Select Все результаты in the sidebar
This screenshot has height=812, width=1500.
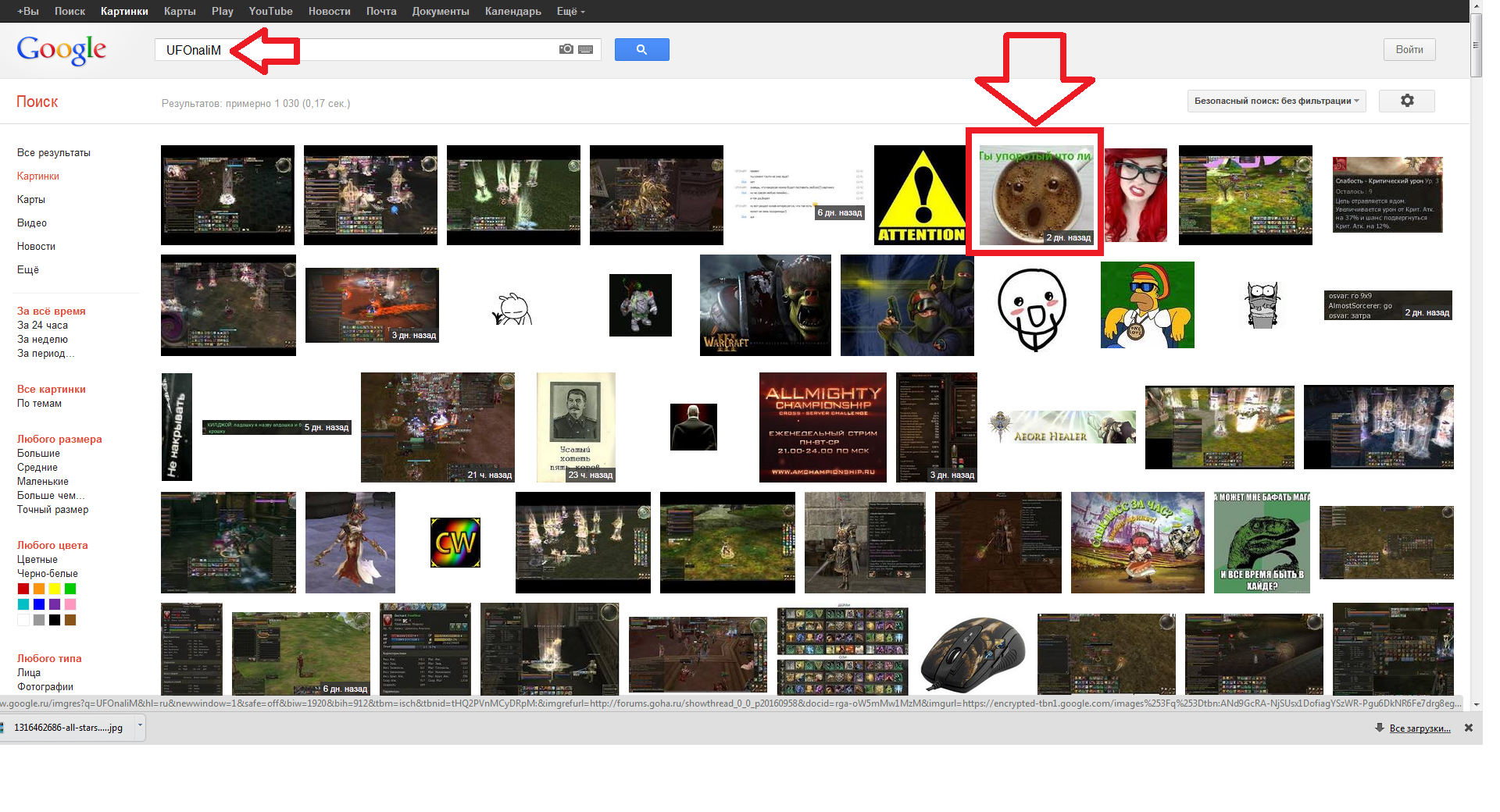click(x=54, y=153)
